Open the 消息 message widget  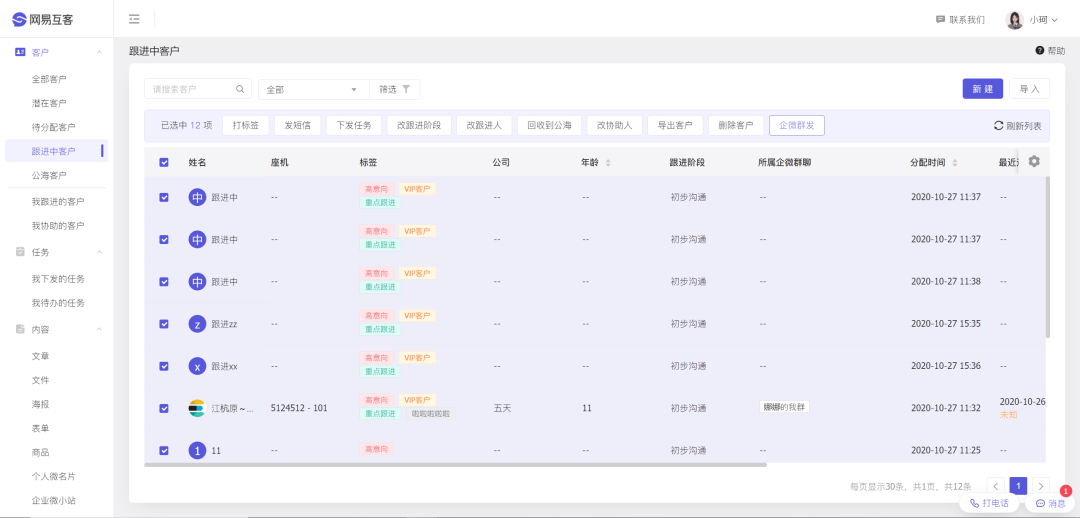[x=1049, y=503]
